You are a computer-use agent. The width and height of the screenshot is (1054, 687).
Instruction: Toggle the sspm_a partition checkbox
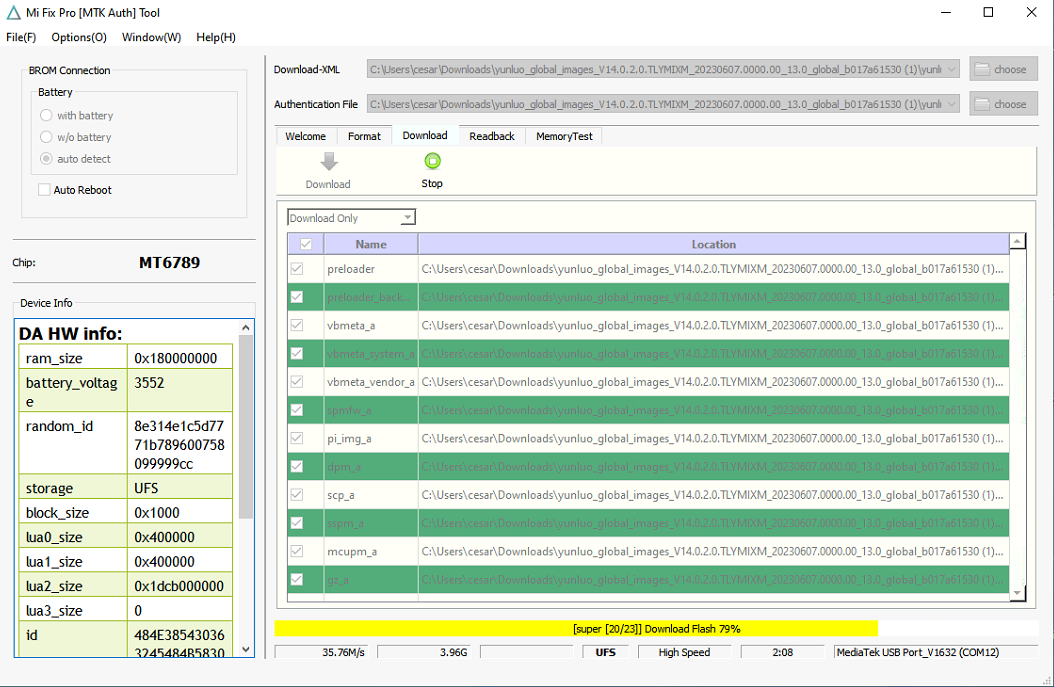296,523
